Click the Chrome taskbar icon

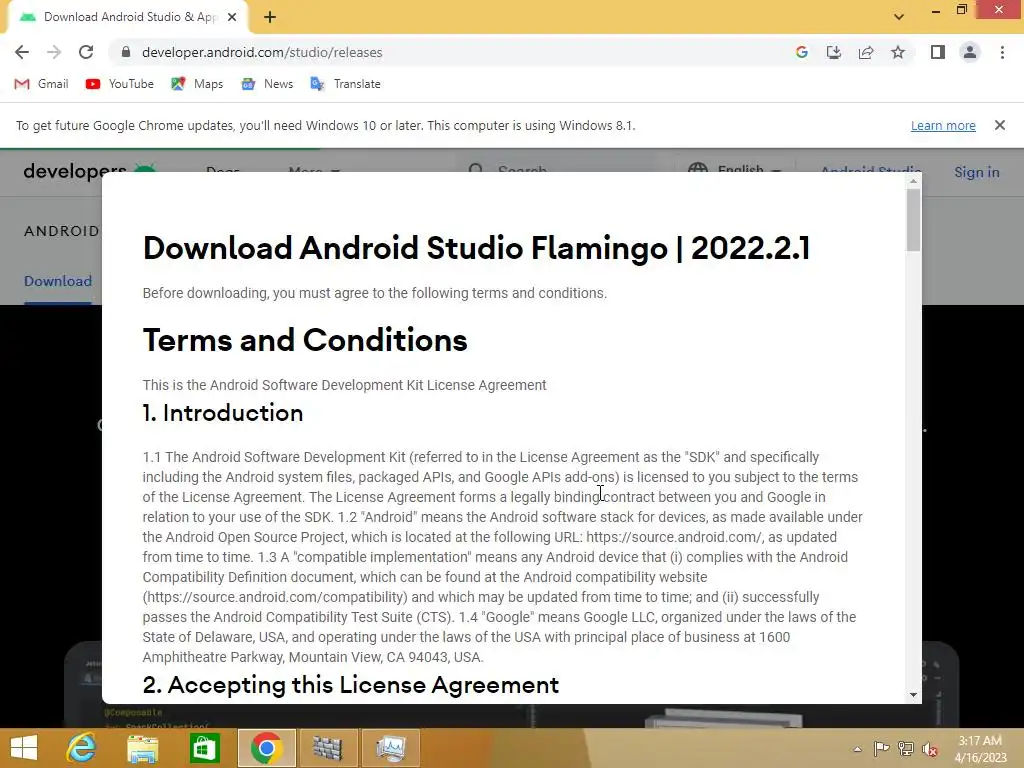point(266,748)
